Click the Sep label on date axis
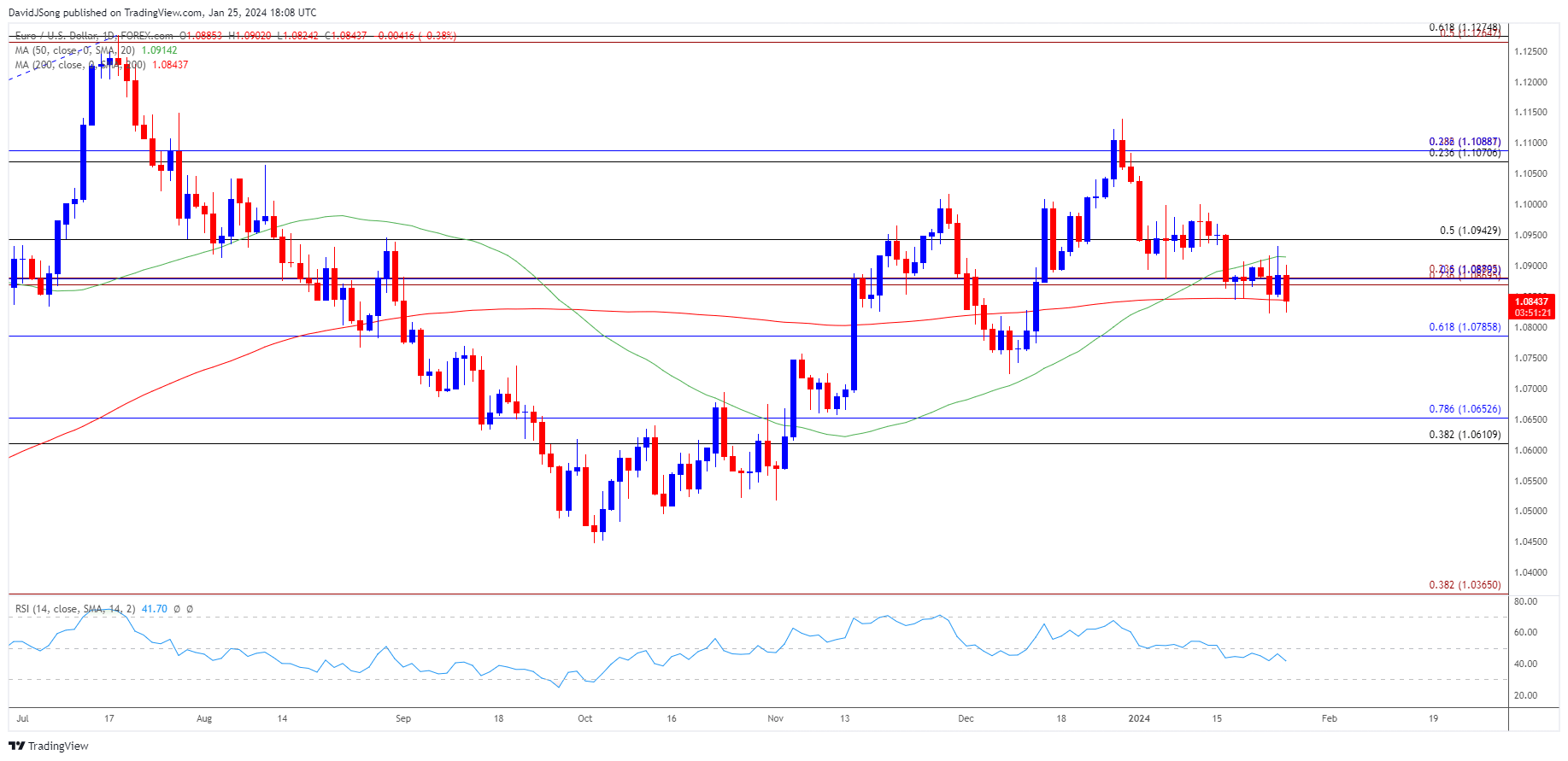 click(403, 719)
